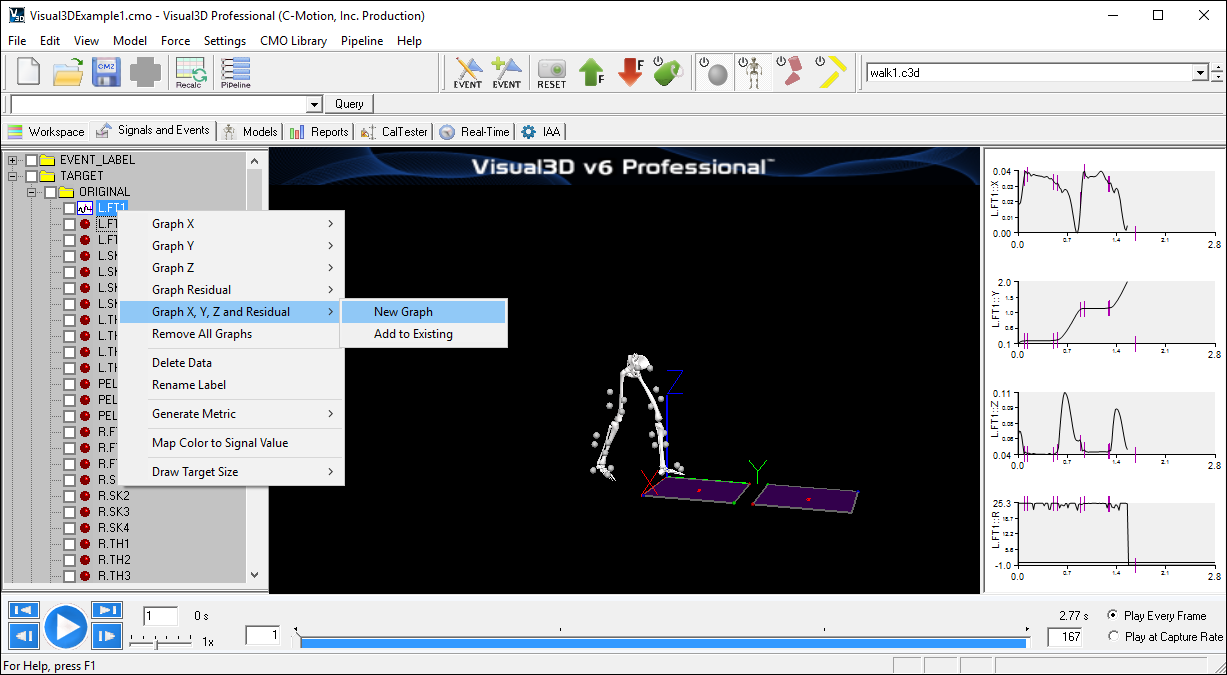Check the TARGET folder checkbox
1227x675 pixels.
[31, 176]
